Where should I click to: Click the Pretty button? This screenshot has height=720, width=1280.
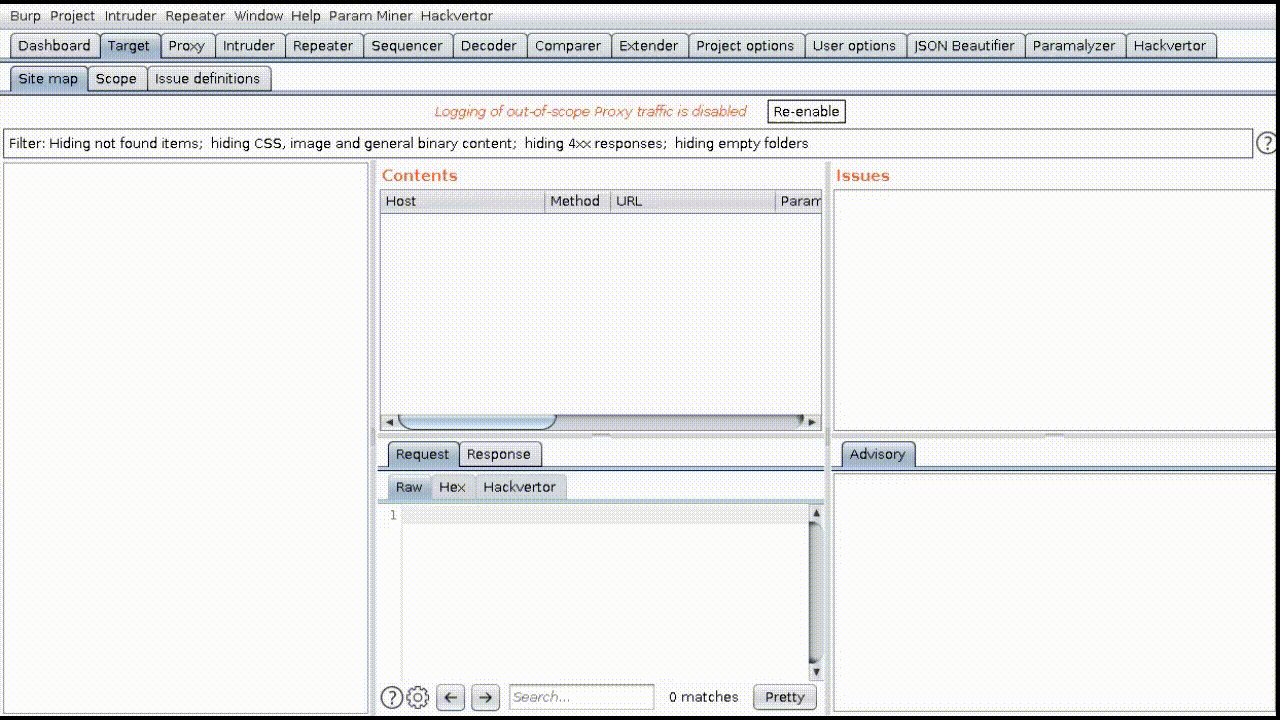(785, 697)
